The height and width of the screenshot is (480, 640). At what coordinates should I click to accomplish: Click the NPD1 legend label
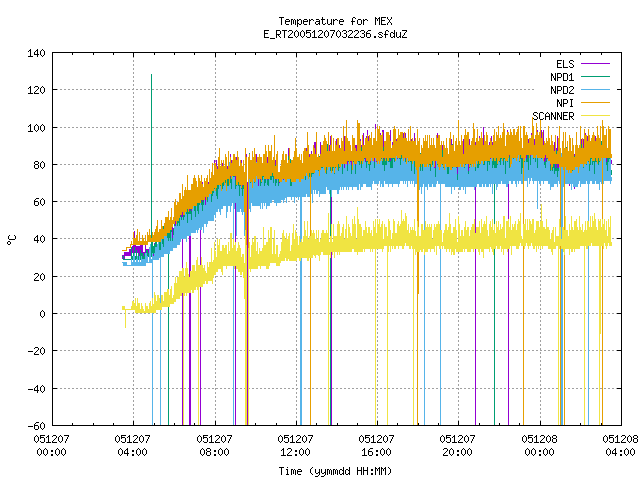click(562, 77)
